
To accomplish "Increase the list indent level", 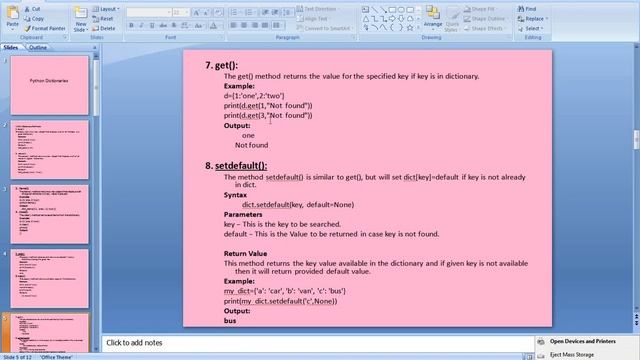I will 276,13.
